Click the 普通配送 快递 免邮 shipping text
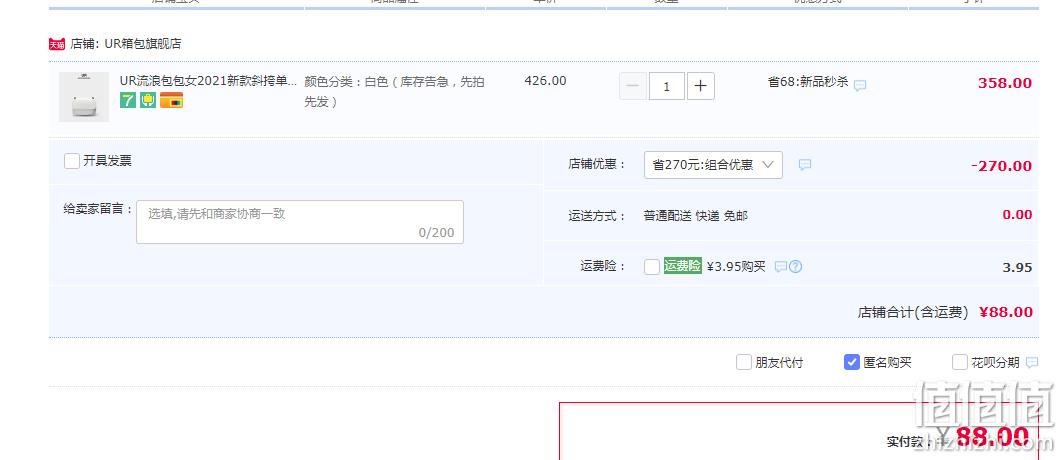 (x=696, y=216)
